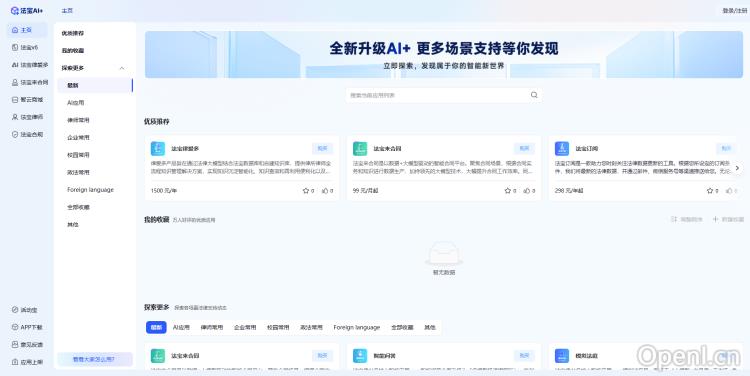Open 意见反馈 feedback in the sidebar
This screenshot has height=376, width=750.
pos(27,344)
